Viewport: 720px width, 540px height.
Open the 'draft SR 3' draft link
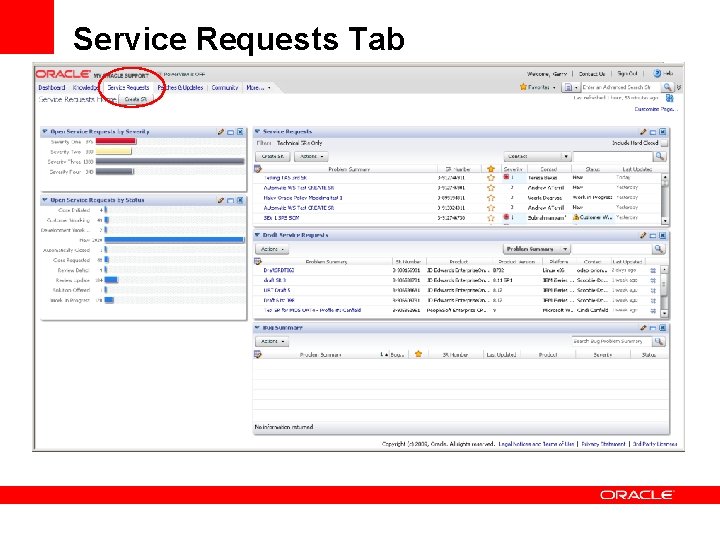pos(275,280)
